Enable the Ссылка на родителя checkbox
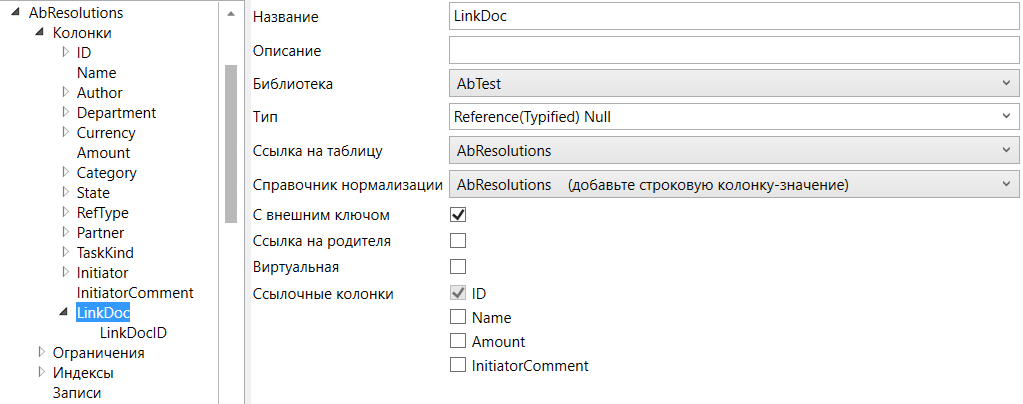This screenshot has height=404, width=1023. (459, 240)
